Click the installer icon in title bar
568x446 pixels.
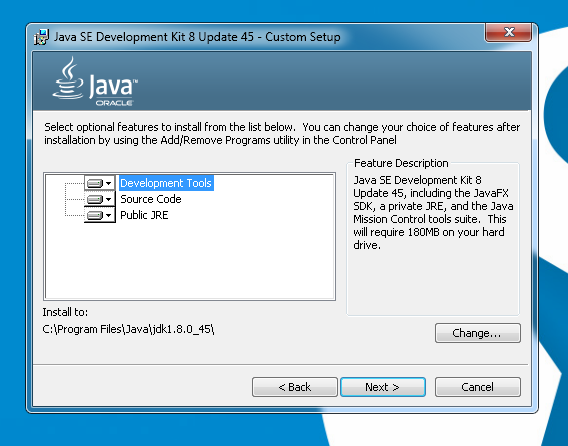tap(41, 37)
